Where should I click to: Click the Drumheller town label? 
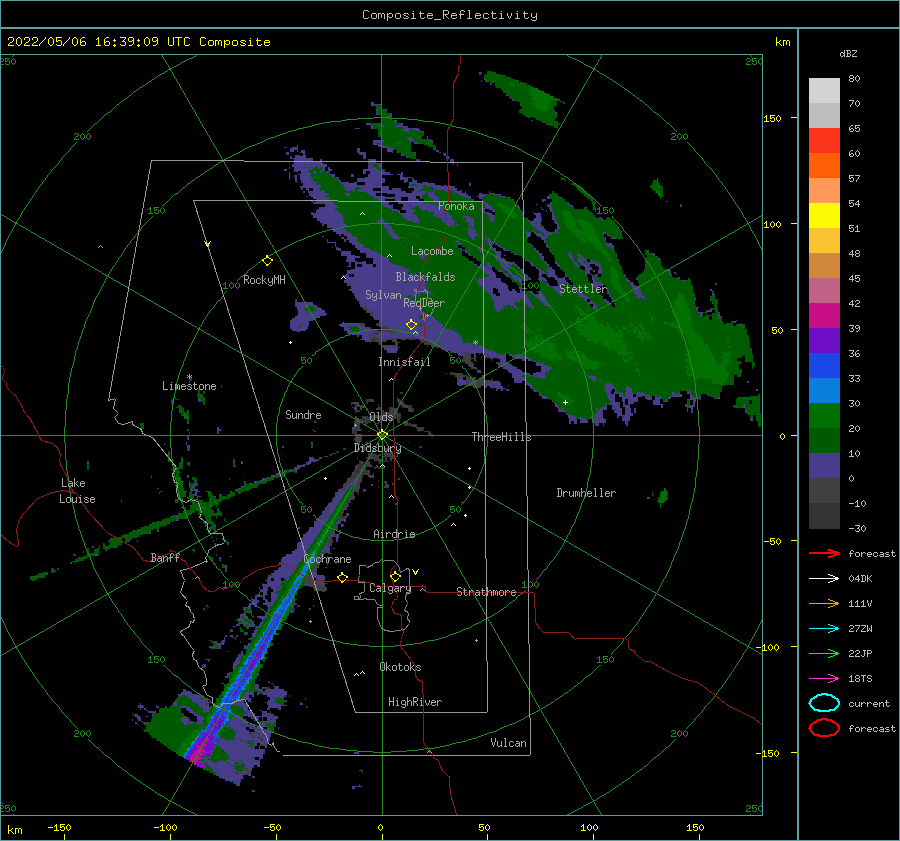point(586,493)
